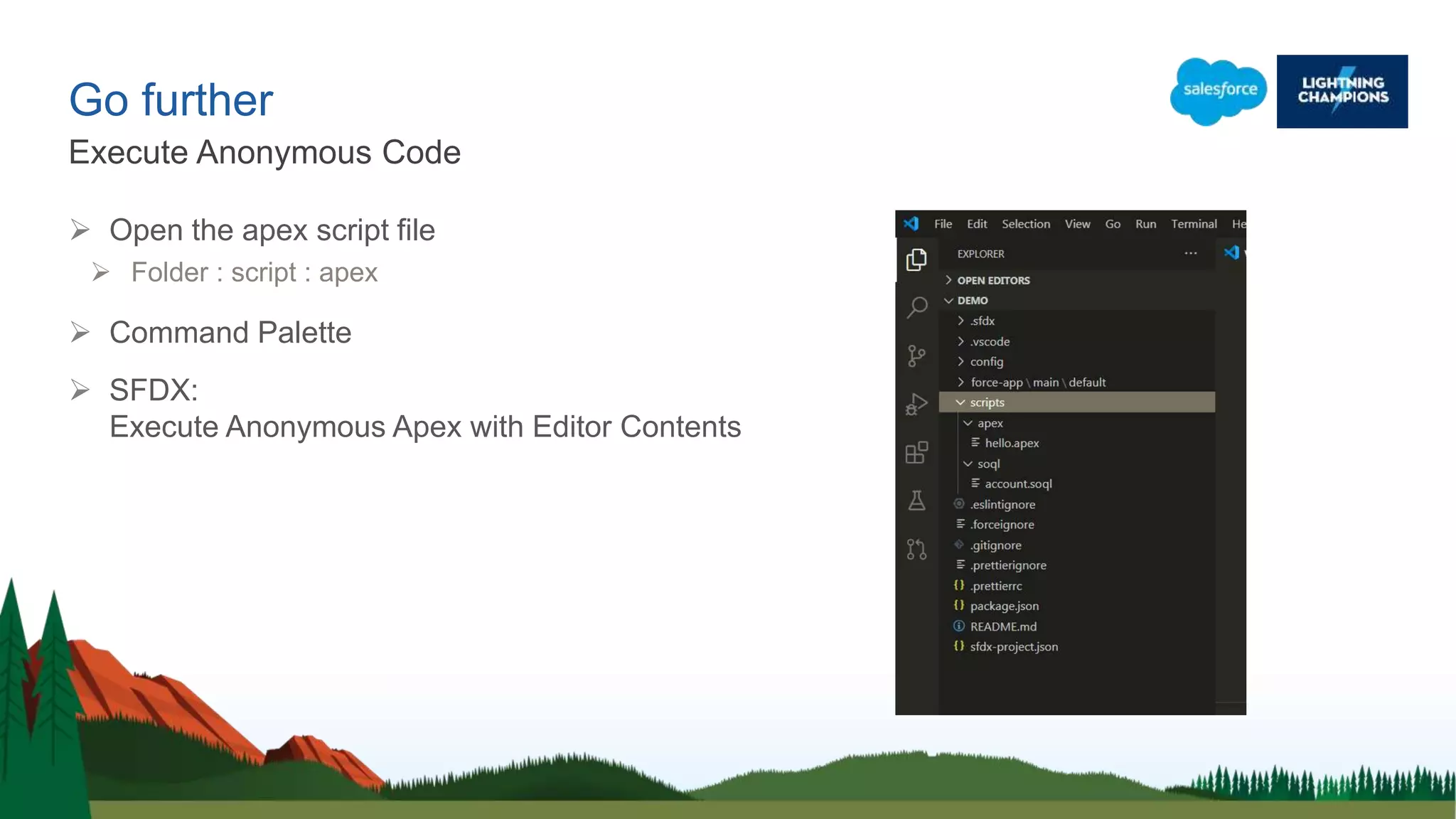Open the Edit menu
The height and width of the screenshot is (819, 1456).
[977, 224]
